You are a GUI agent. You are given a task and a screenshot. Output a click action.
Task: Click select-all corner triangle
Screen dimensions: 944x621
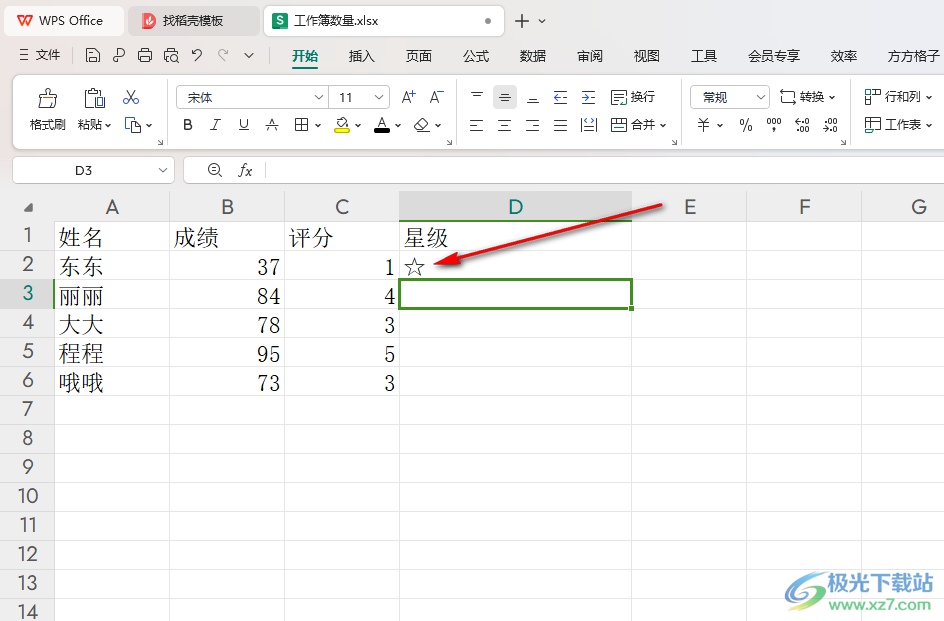(x=28, y=207)
